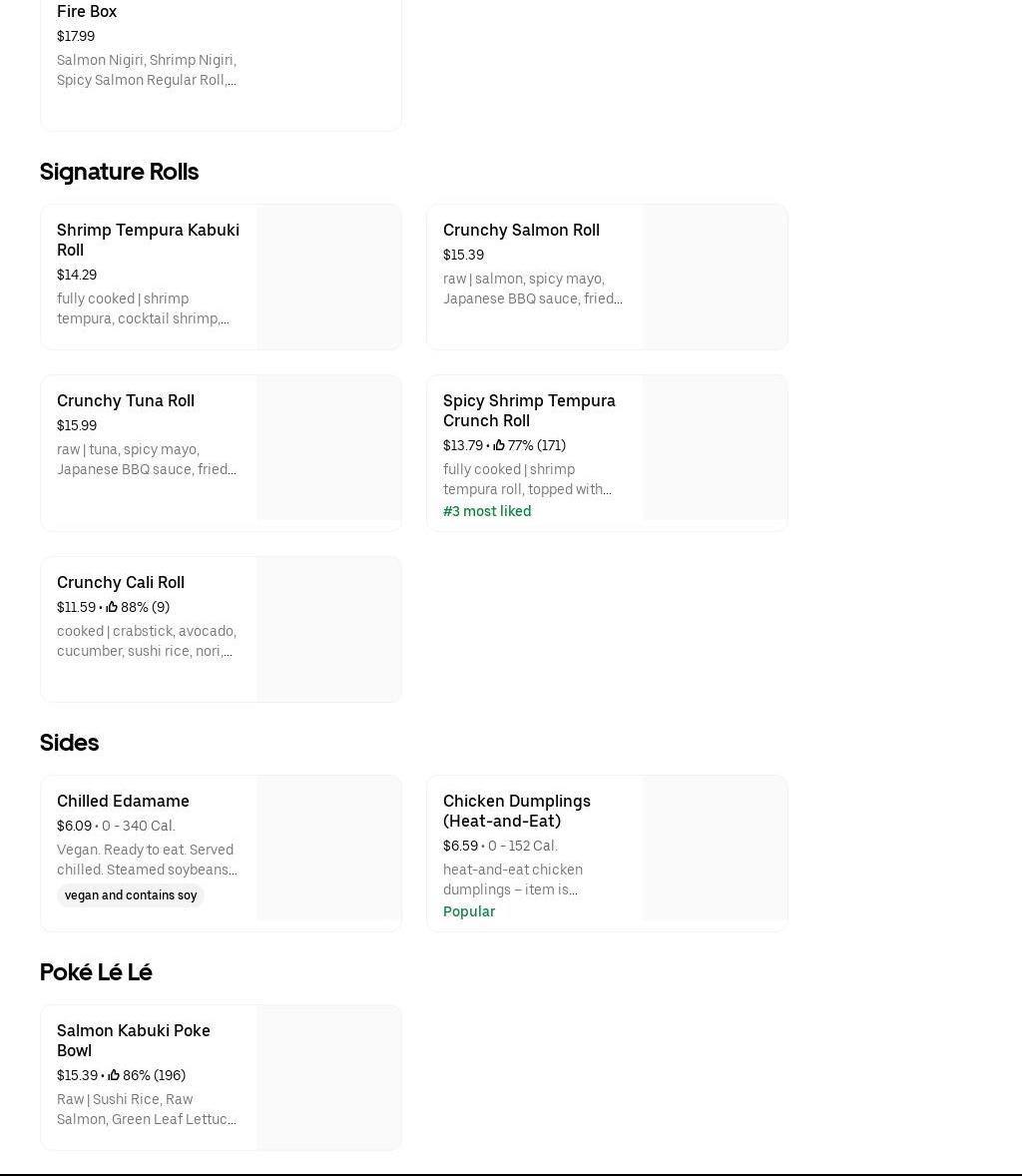Click the thumbs-up icon on Crunchy Cali Roll
Viewport: 1022px width, 1176px height.
[x=112, y=608]
